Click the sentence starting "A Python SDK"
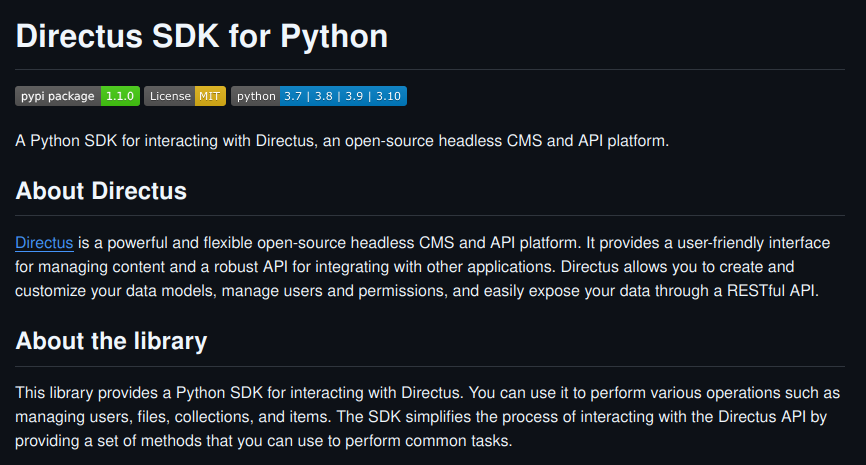Image resolution: width=866 pixels, height=465 pixels. coord(341,141)
